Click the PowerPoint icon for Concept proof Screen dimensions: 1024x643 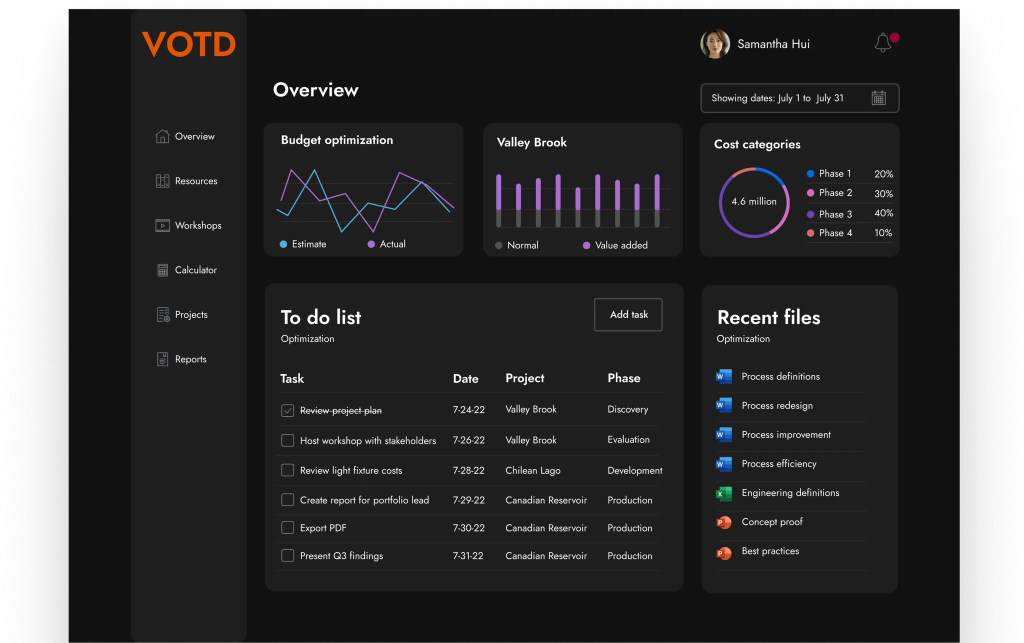724,522
